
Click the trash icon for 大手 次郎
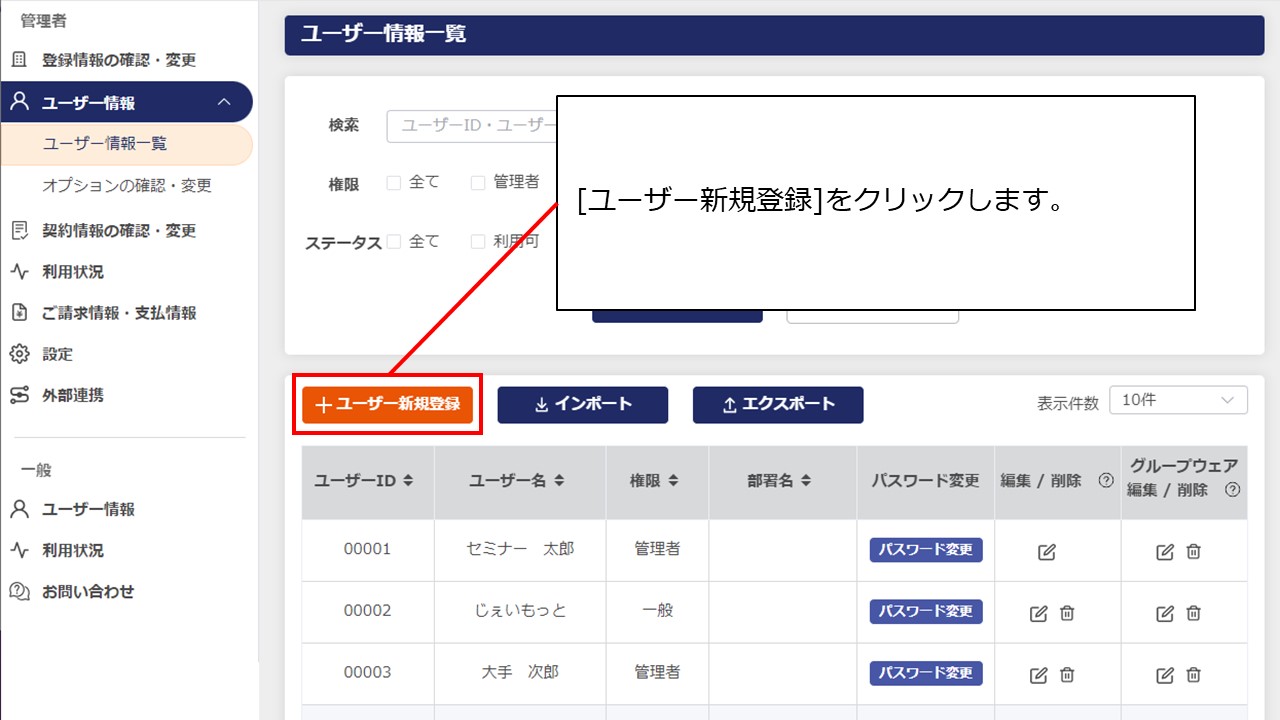[1068, 673]
